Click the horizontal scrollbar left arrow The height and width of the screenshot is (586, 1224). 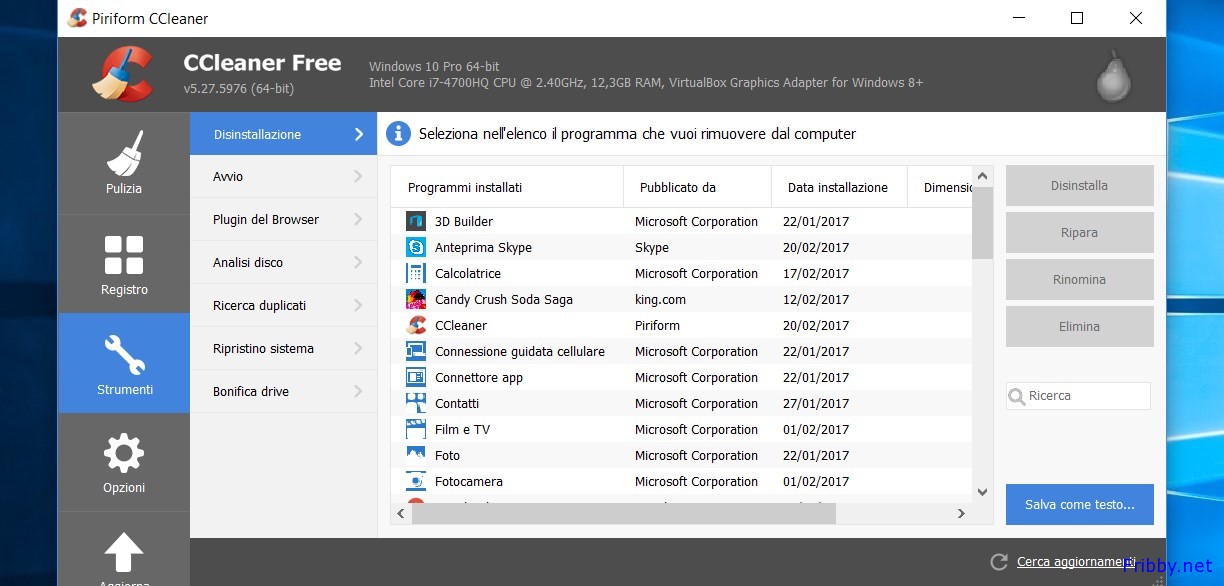(x=401, y=513)
